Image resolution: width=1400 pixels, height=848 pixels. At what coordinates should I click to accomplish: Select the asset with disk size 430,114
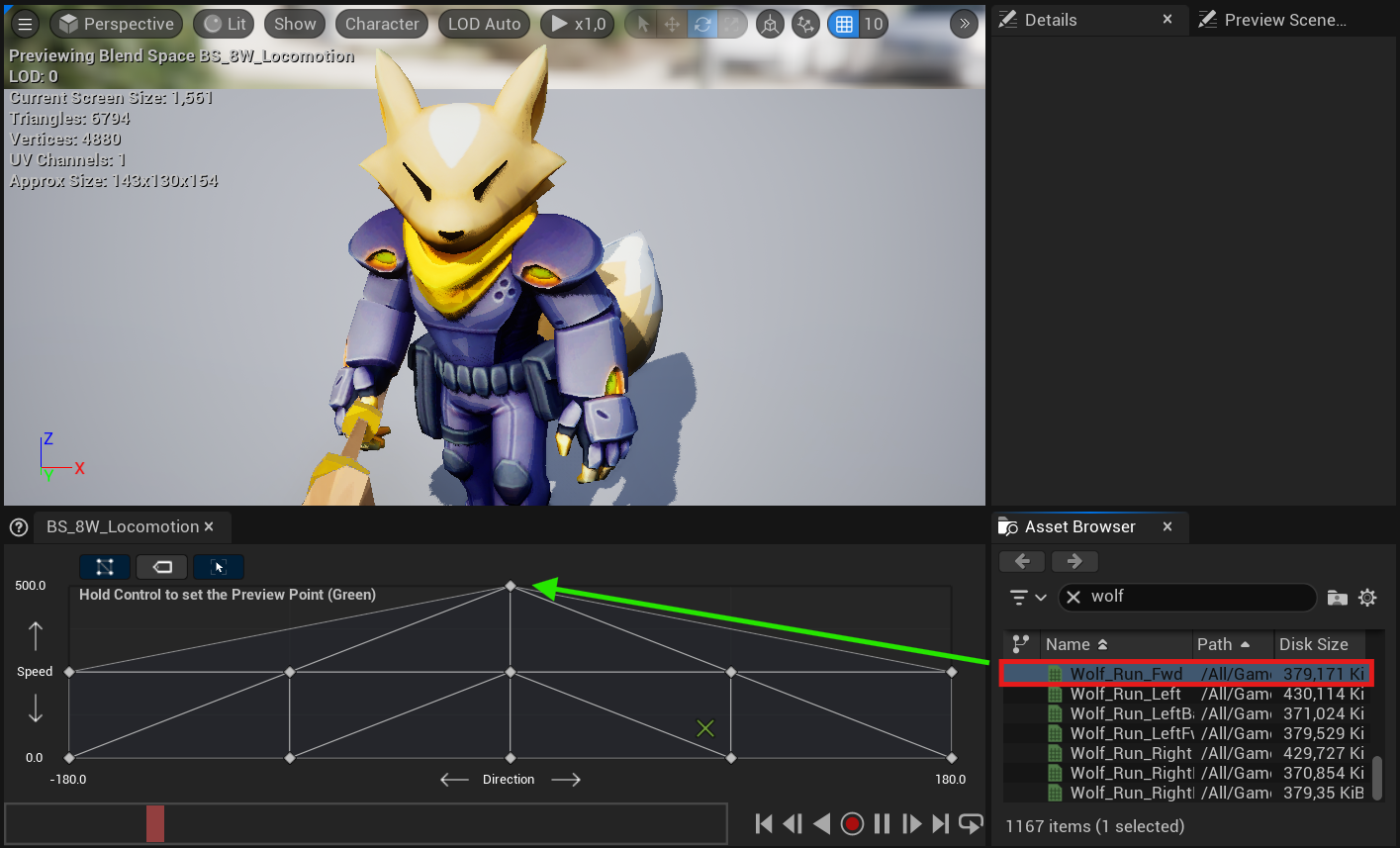(1186, 694)
